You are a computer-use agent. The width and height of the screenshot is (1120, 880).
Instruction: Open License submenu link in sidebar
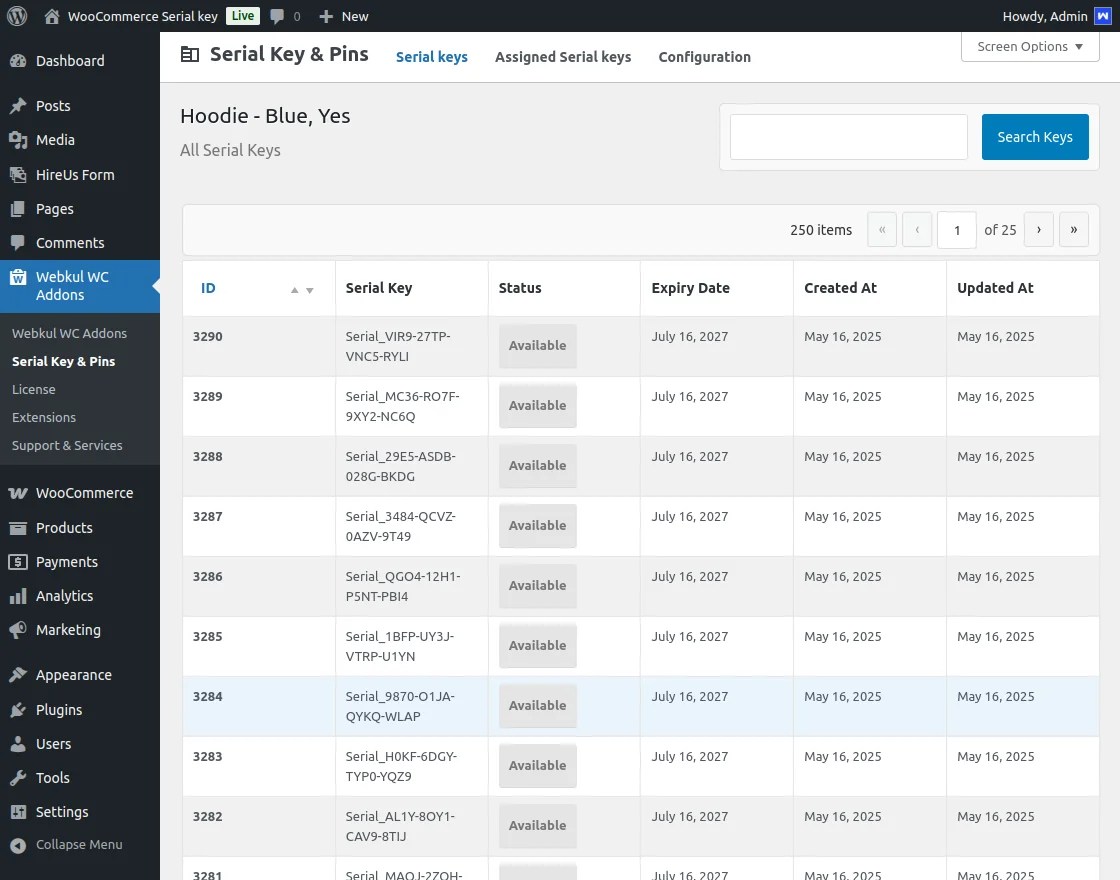(34, 390)
